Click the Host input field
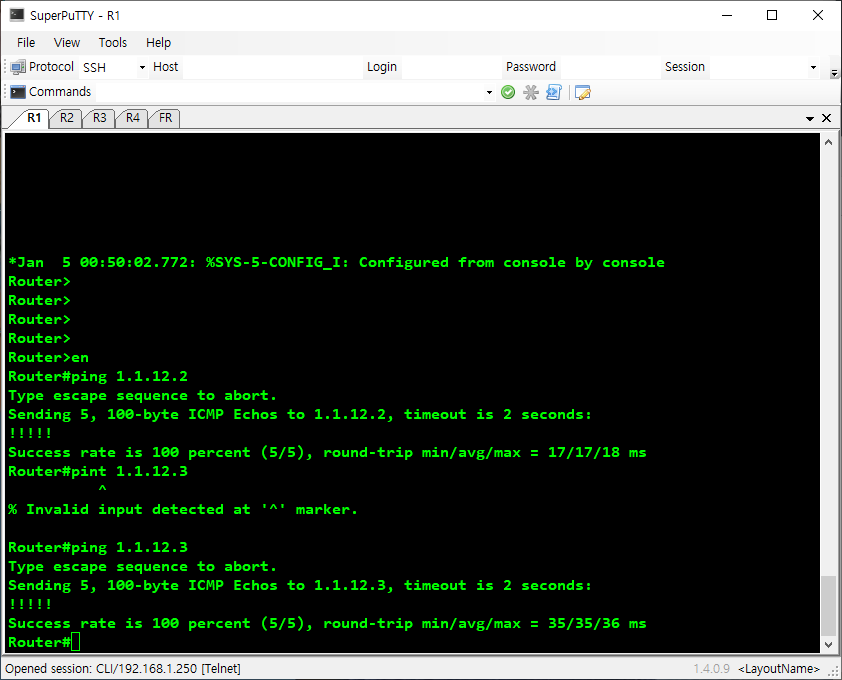This screenshot has width=842, height=680. [x=272, y=67]
